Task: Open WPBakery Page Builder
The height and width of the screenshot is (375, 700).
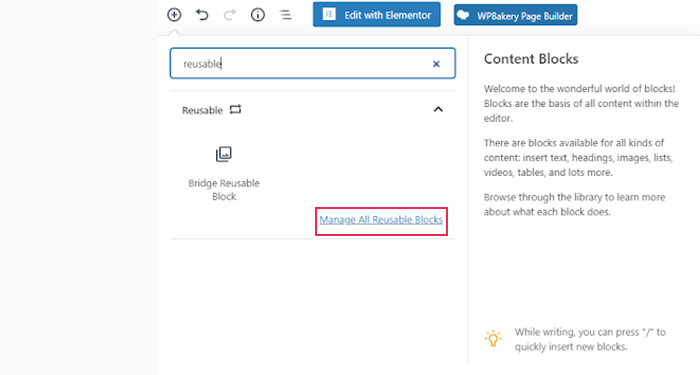Action: 515,15
